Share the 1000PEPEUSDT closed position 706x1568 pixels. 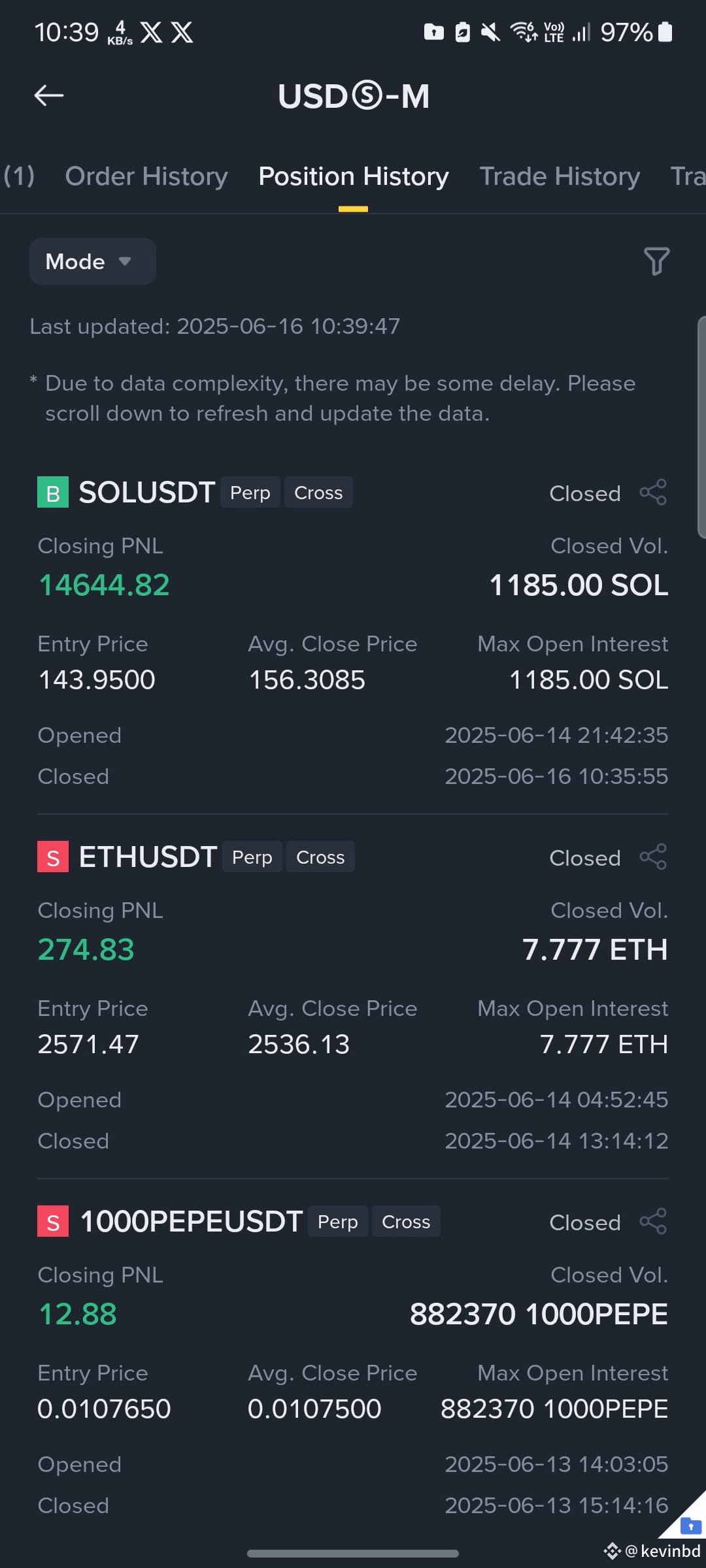653,1222
